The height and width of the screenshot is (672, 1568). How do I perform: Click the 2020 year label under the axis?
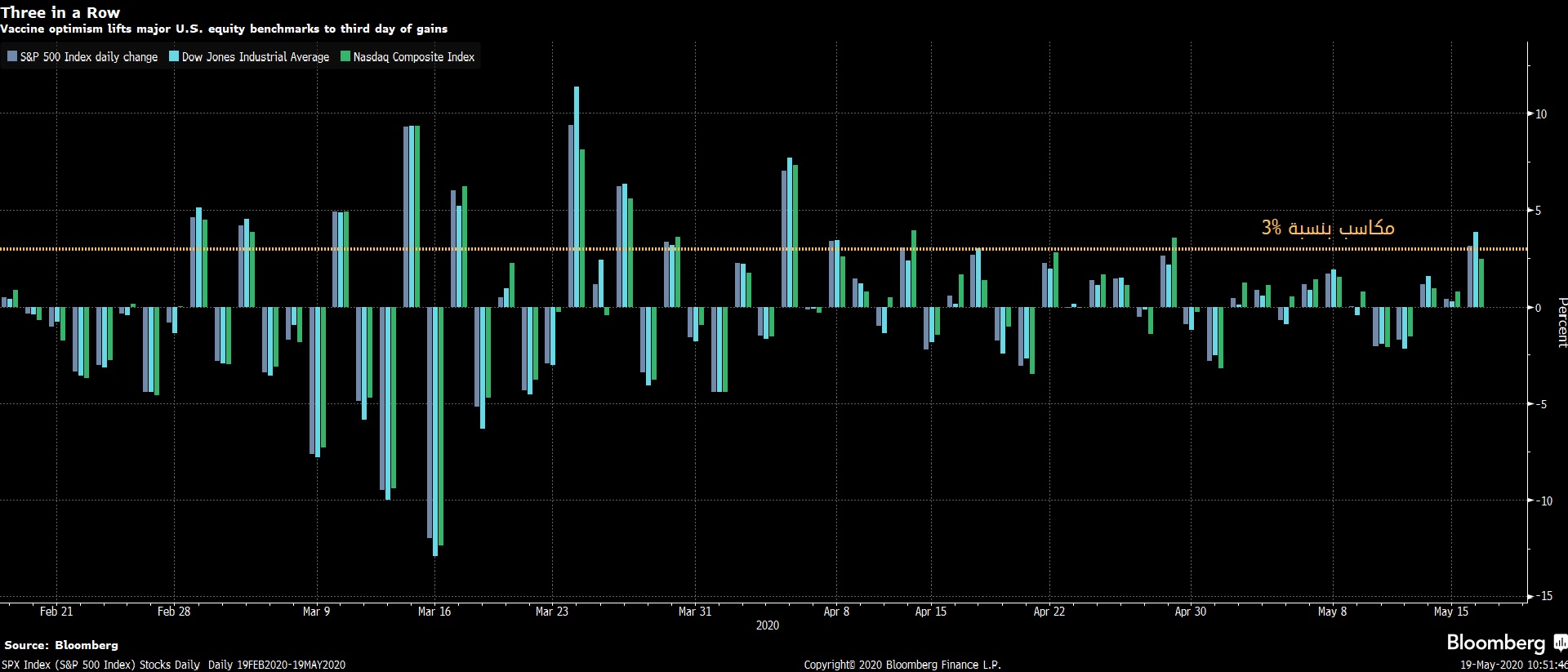767,625
